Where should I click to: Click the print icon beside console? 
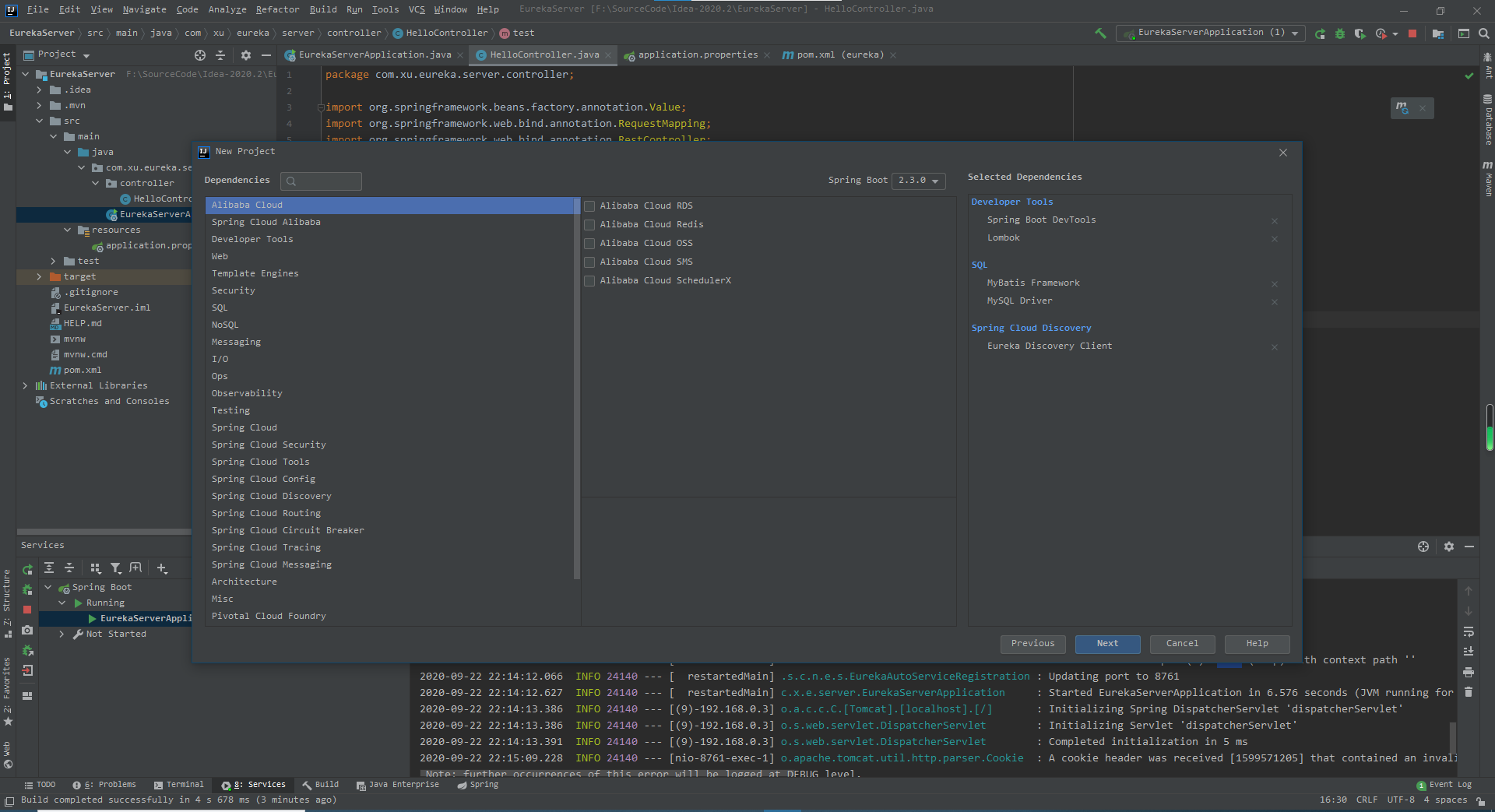point(1469,672)
